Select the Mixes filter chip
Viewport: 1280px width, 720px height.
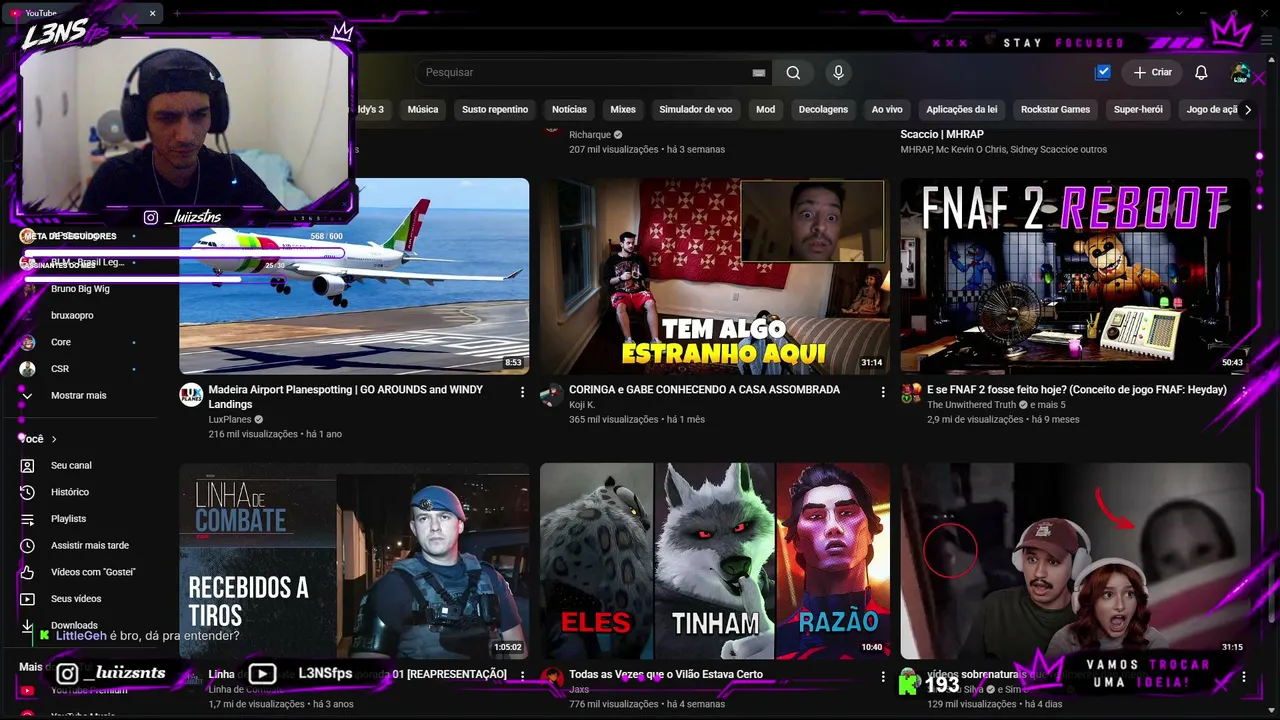point(623,110)
